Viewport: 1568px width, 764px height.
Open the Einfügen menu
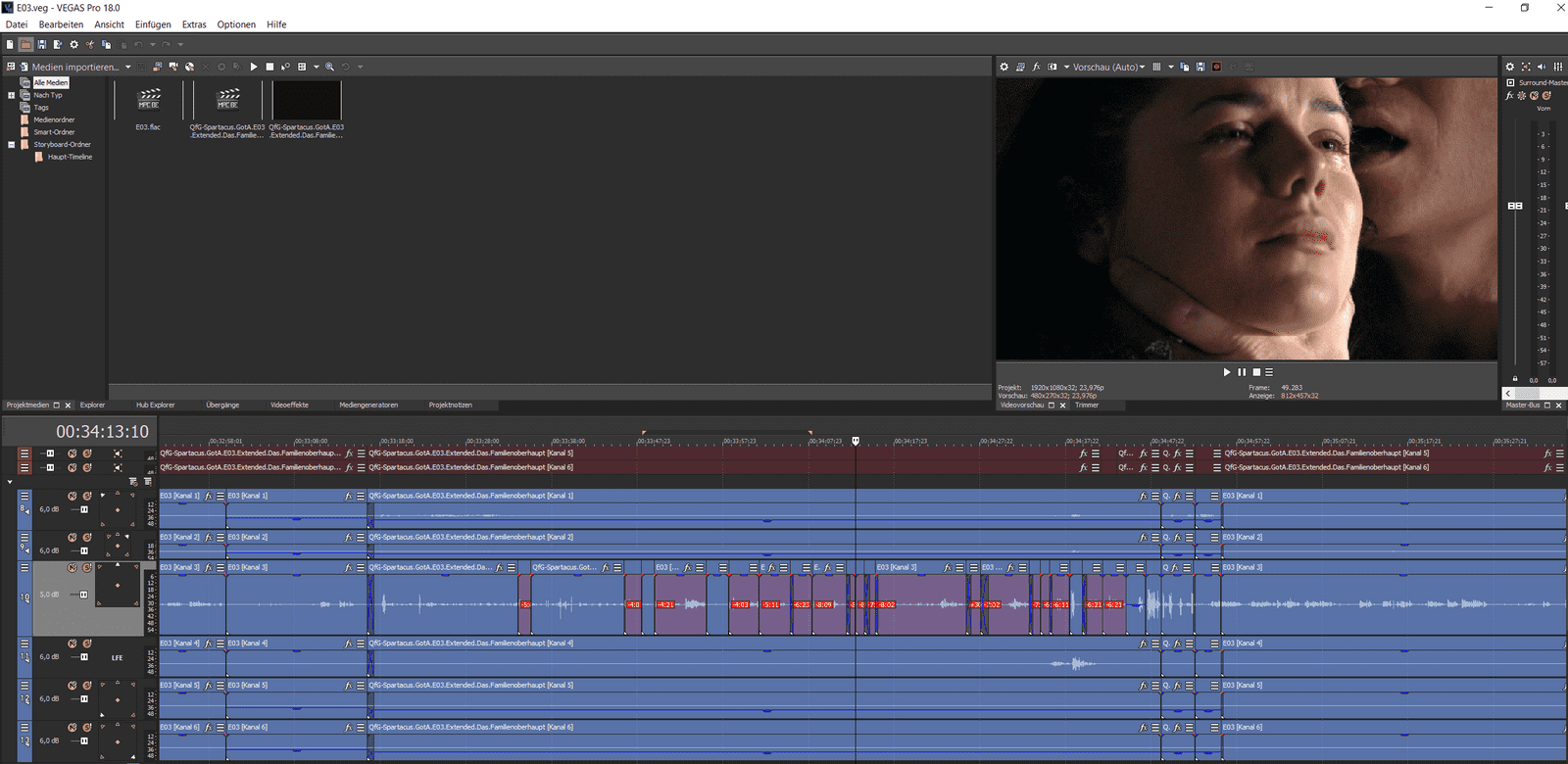[153, 24]
